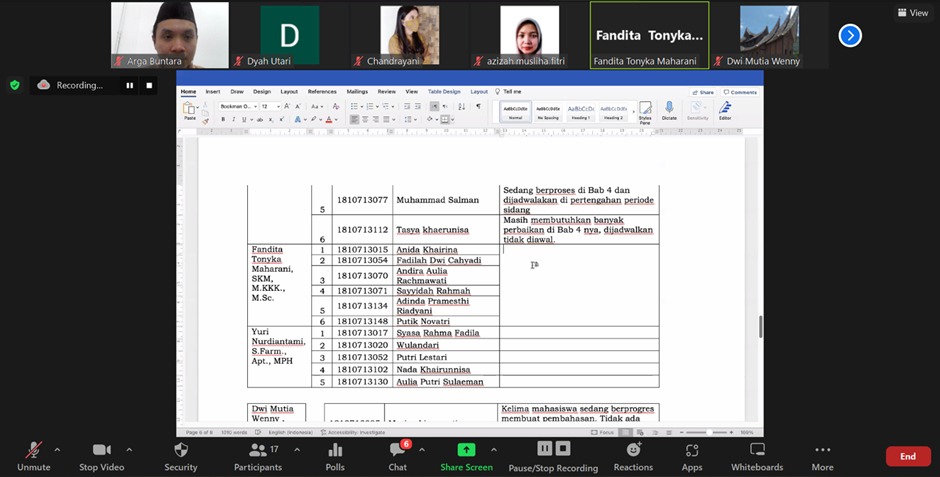Open the Polls panel
Screen dimensions: 940x477
pos(335,455)
